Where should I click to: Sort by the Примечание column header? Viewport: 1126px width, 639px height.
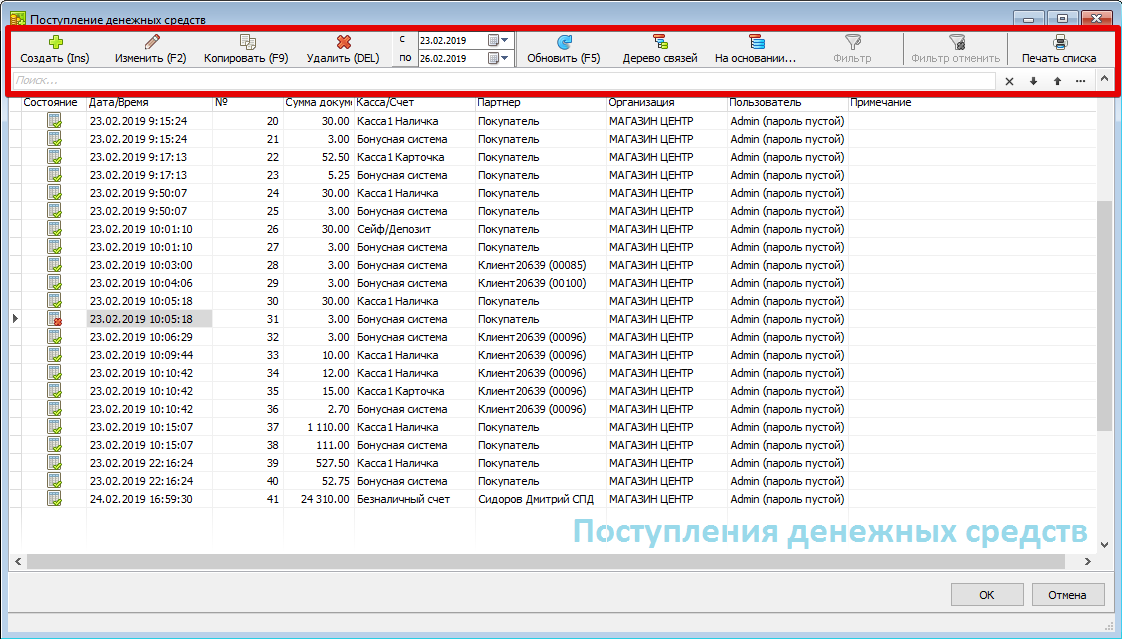click(972, 103)
